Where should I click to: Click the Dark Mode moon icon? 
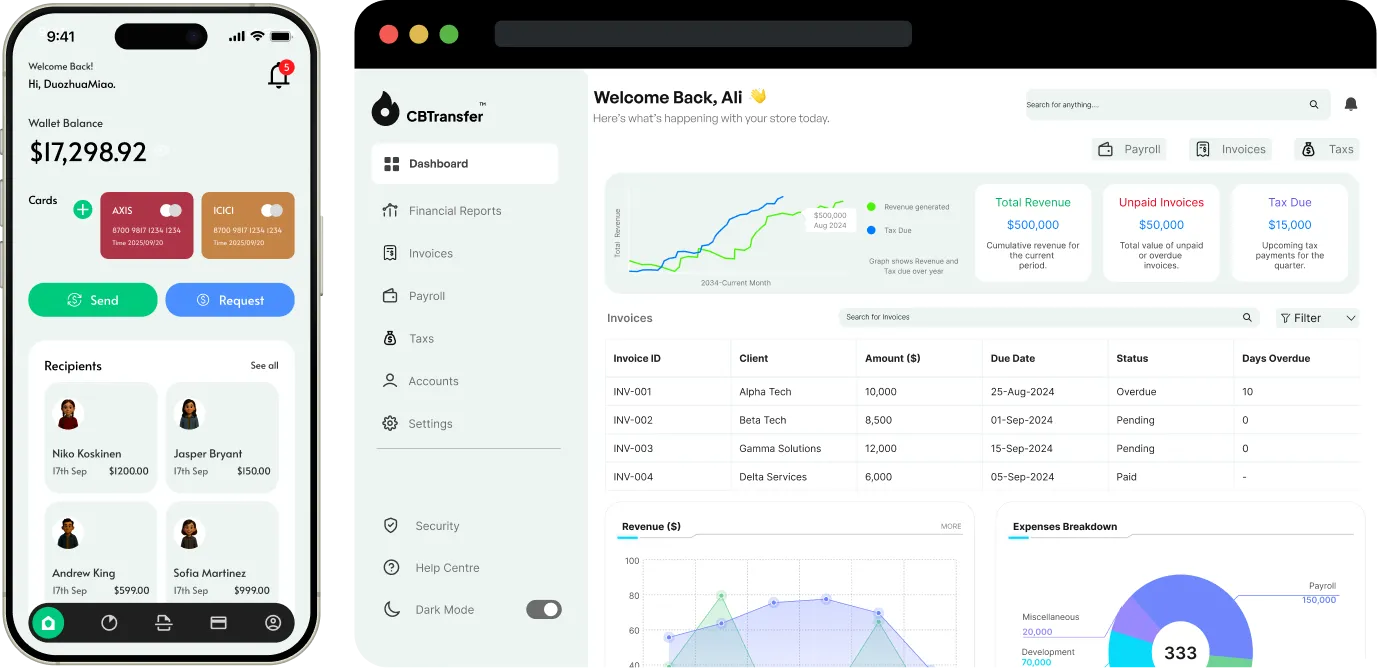[x=391, y=609]
